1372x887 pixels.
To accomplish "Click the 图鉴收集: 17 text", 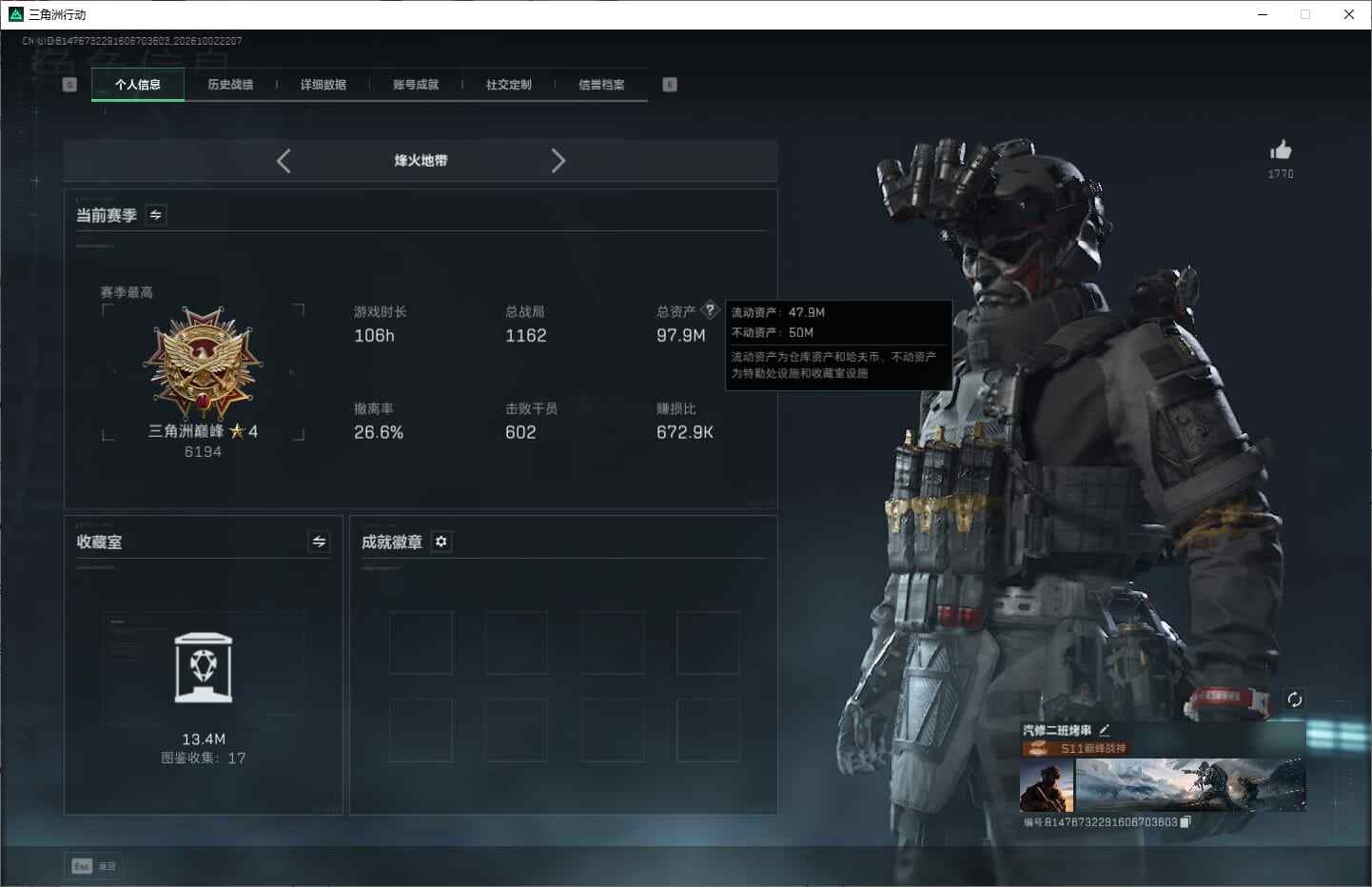I will click(x=204, y=759).
